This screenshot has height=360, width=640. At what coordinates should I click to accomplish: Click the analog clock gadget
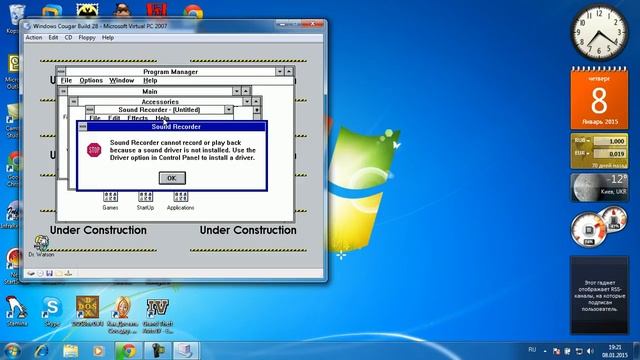coord(599,33)
